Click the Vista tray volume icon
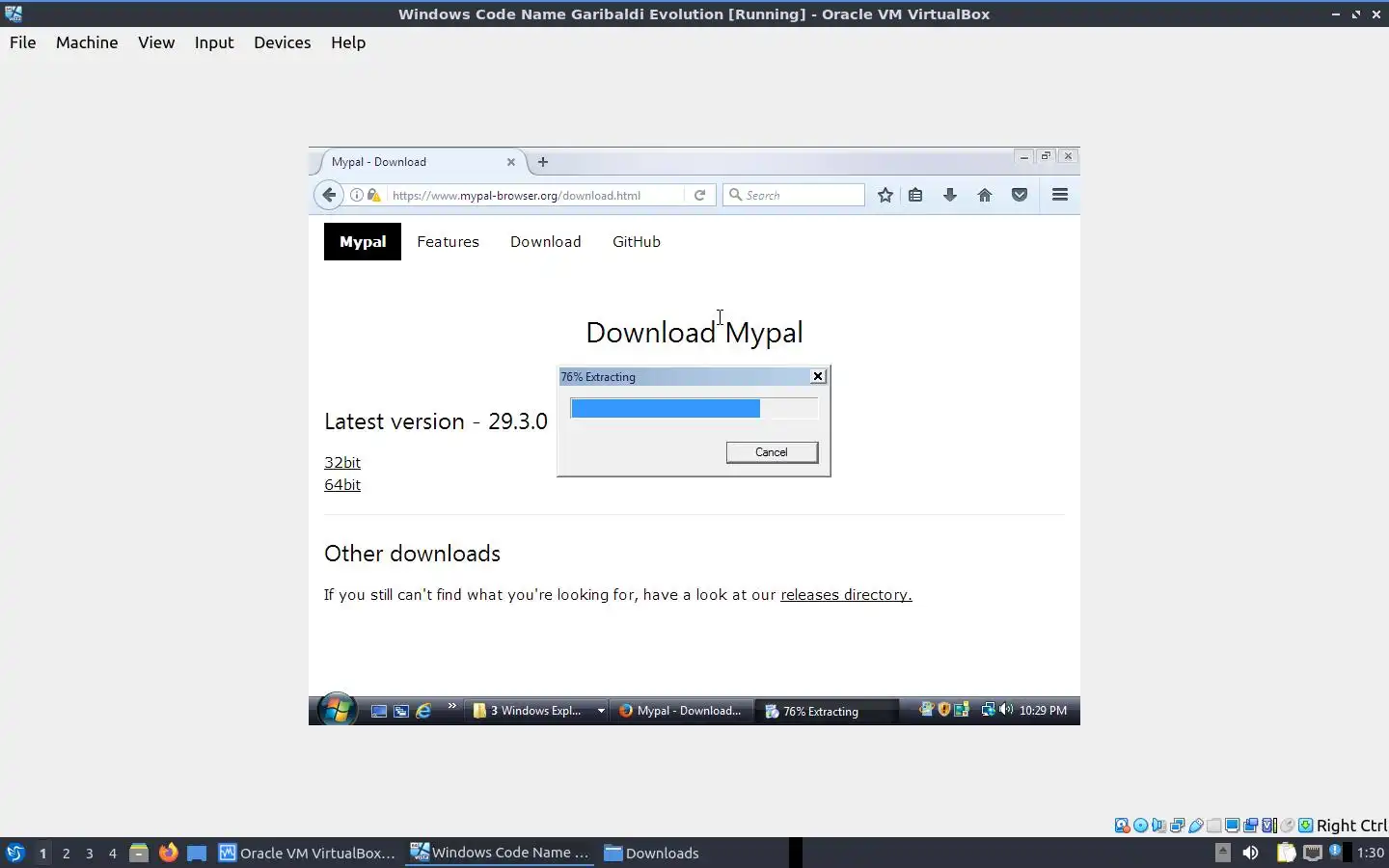This screenshot has height=868, width=1389. (x=1006, y=709)
